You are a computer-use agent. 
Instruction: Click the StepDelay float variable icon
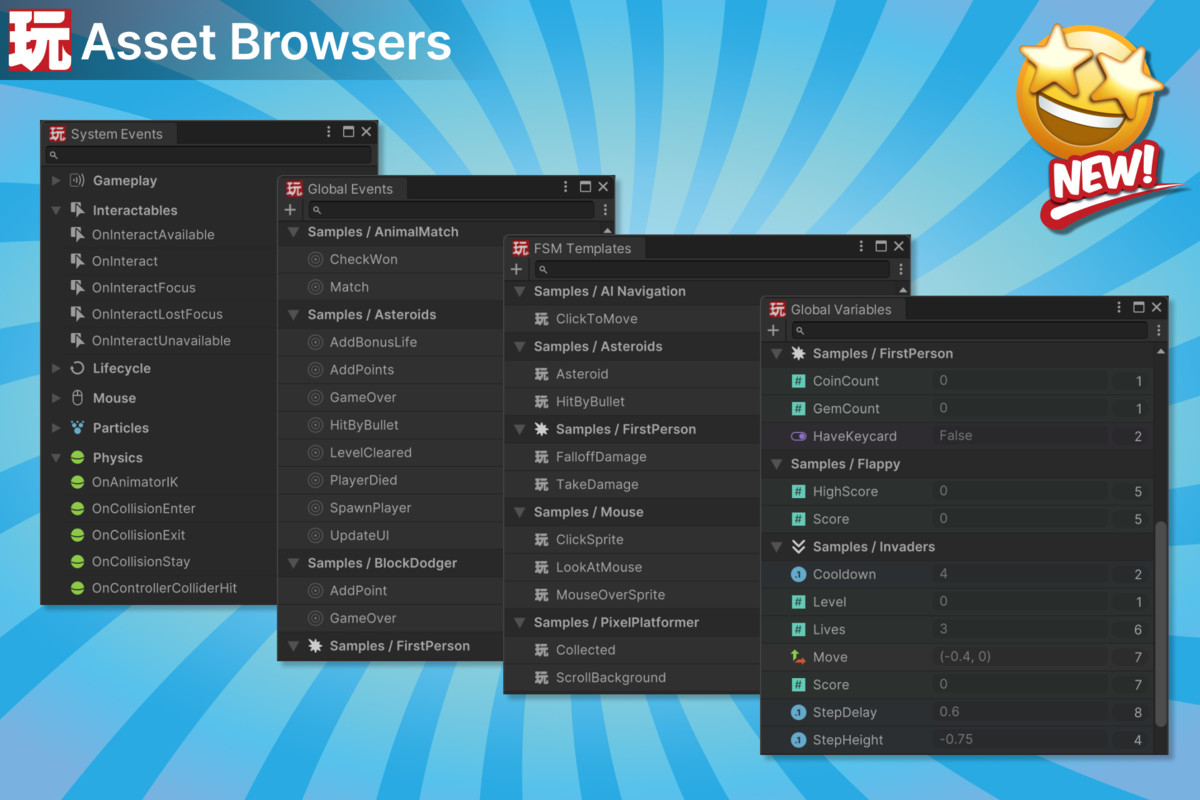[798, 712]
